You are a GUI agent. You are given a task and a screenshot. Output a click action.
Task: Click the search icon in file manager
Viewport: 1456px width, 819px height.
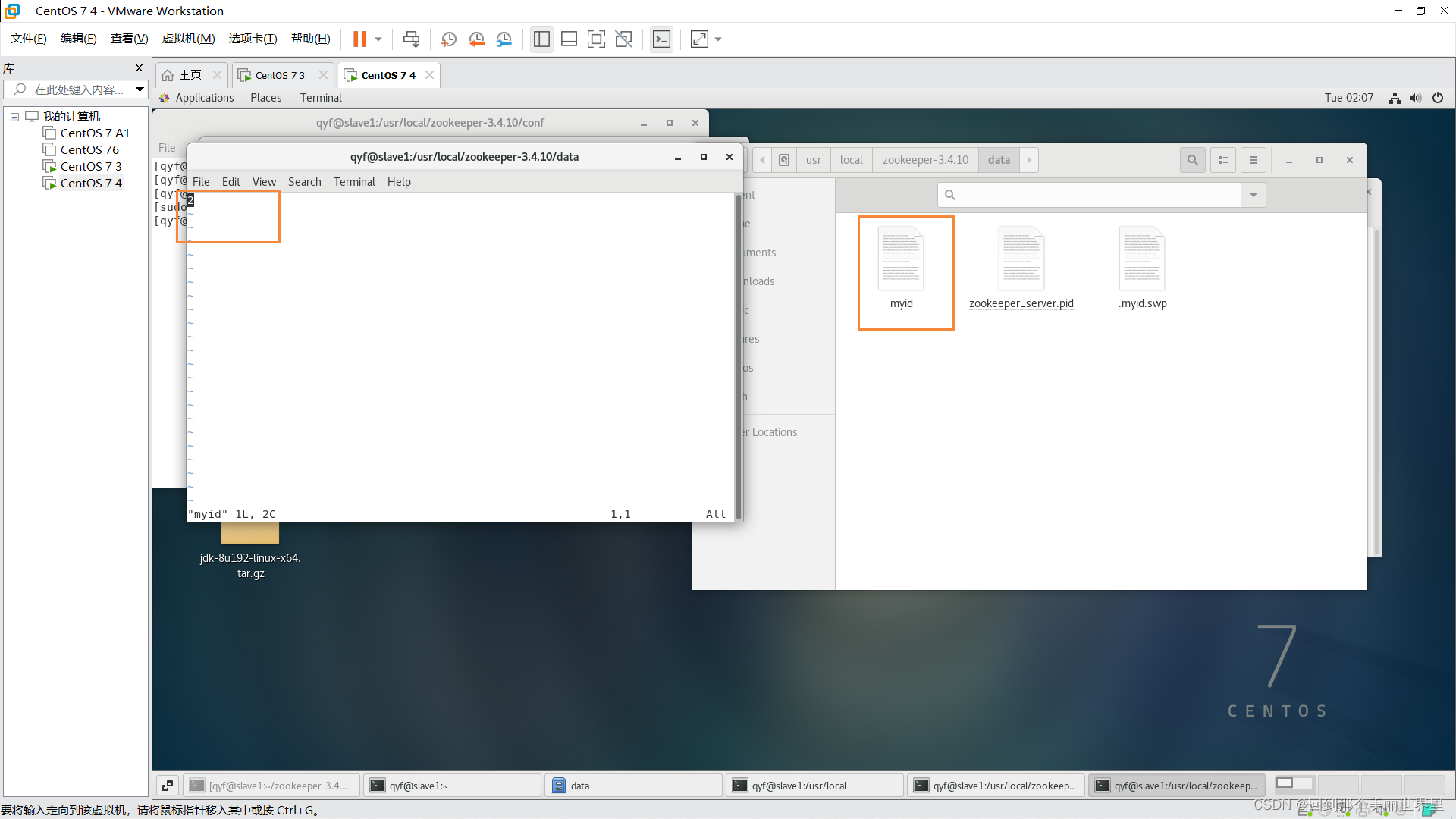(x=1191, y=159)
